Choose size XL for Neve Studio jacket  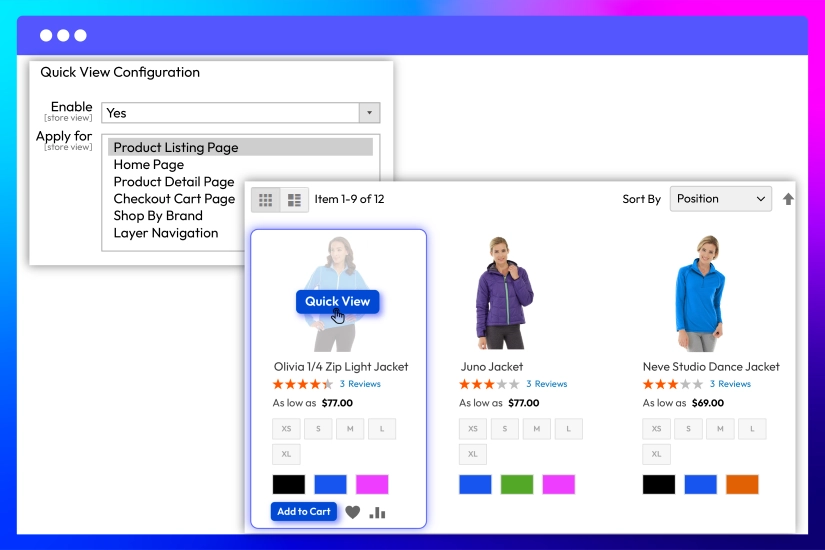[657, 454]
